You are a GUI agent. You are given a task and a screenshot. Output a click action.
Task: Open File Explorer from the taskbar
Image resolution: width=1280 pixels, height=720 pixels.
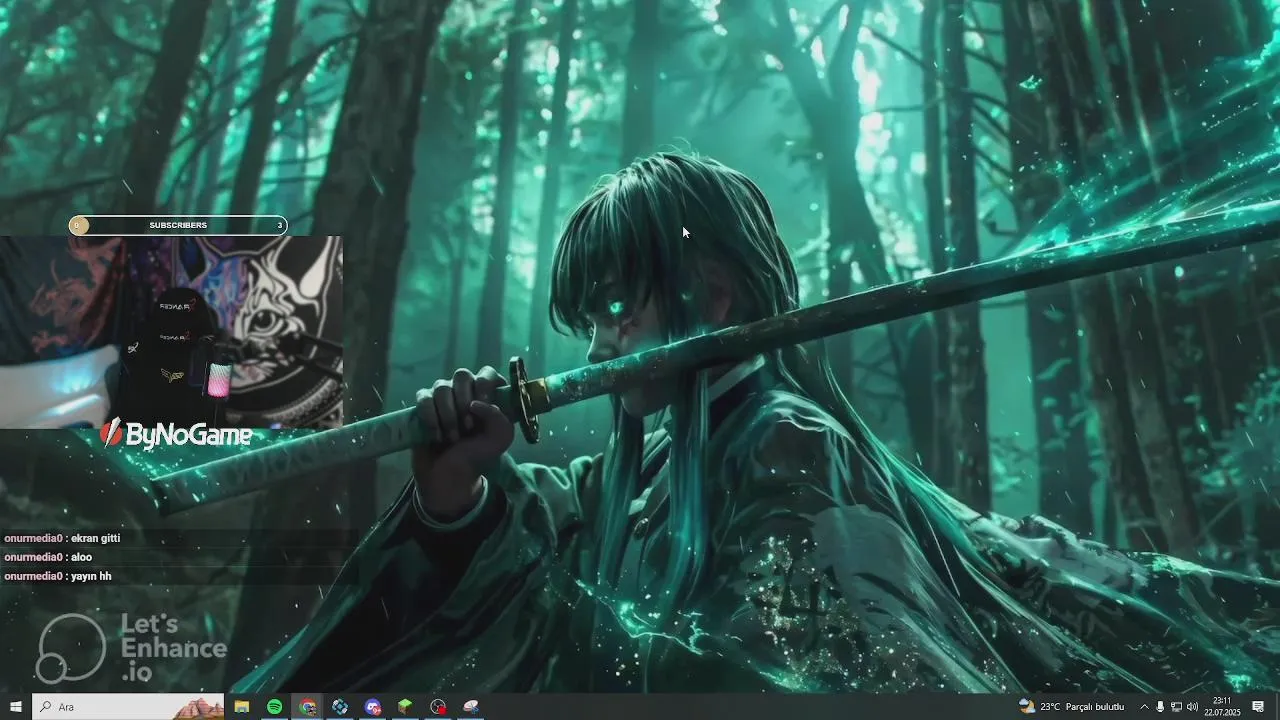tap(242, 707)
